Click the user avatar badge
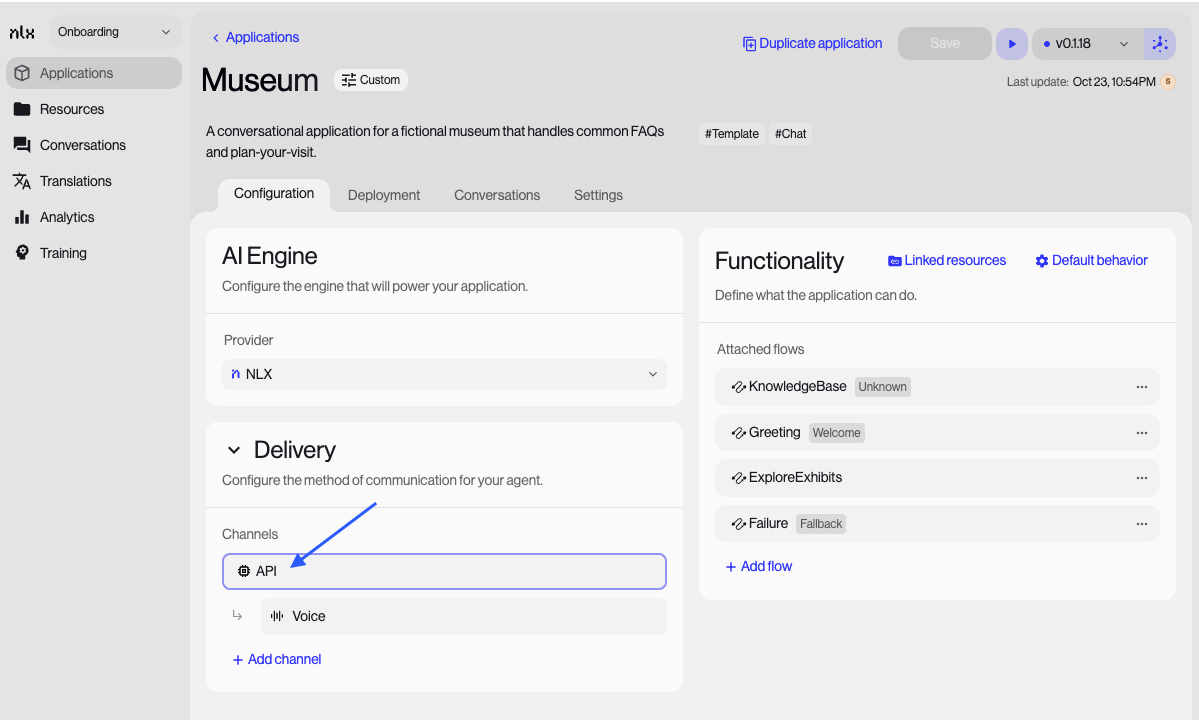Viewport: 1199px width, 720px height. (x=1167, y=82)
